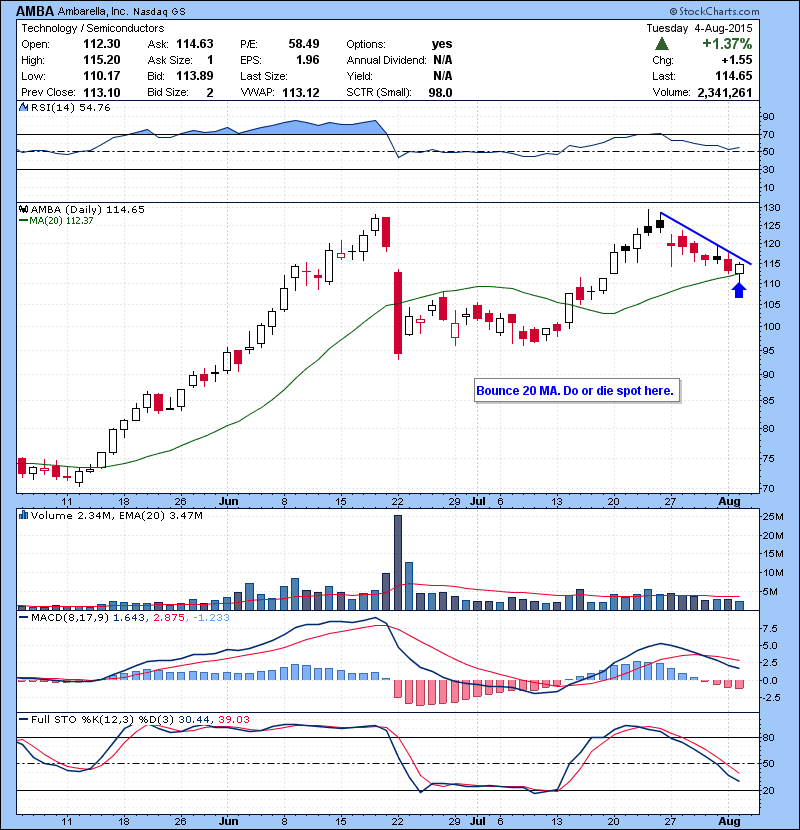Click the +1.37% percent change
Image resolution: width=800 pixels, height=830 pixels.
[727, 43]
